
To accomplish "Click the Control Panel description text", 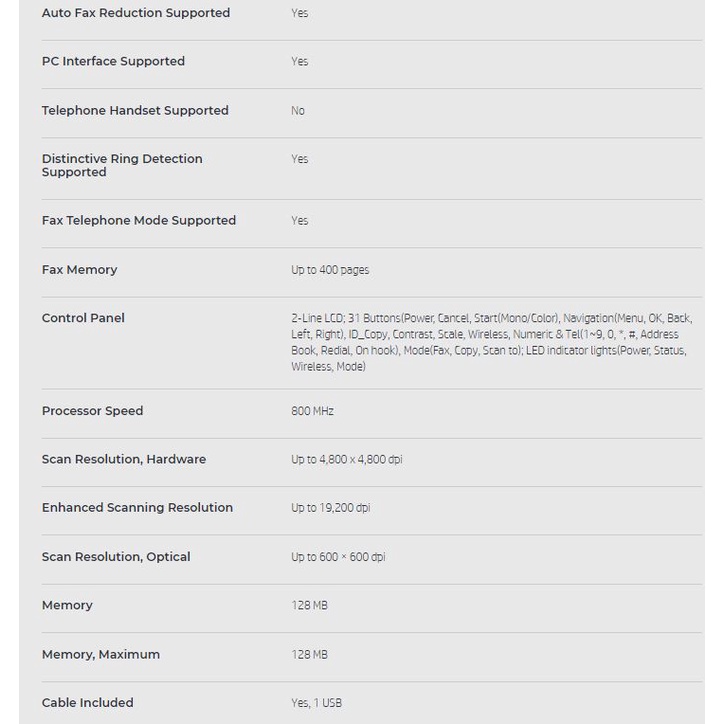I will tap(491, 342).
